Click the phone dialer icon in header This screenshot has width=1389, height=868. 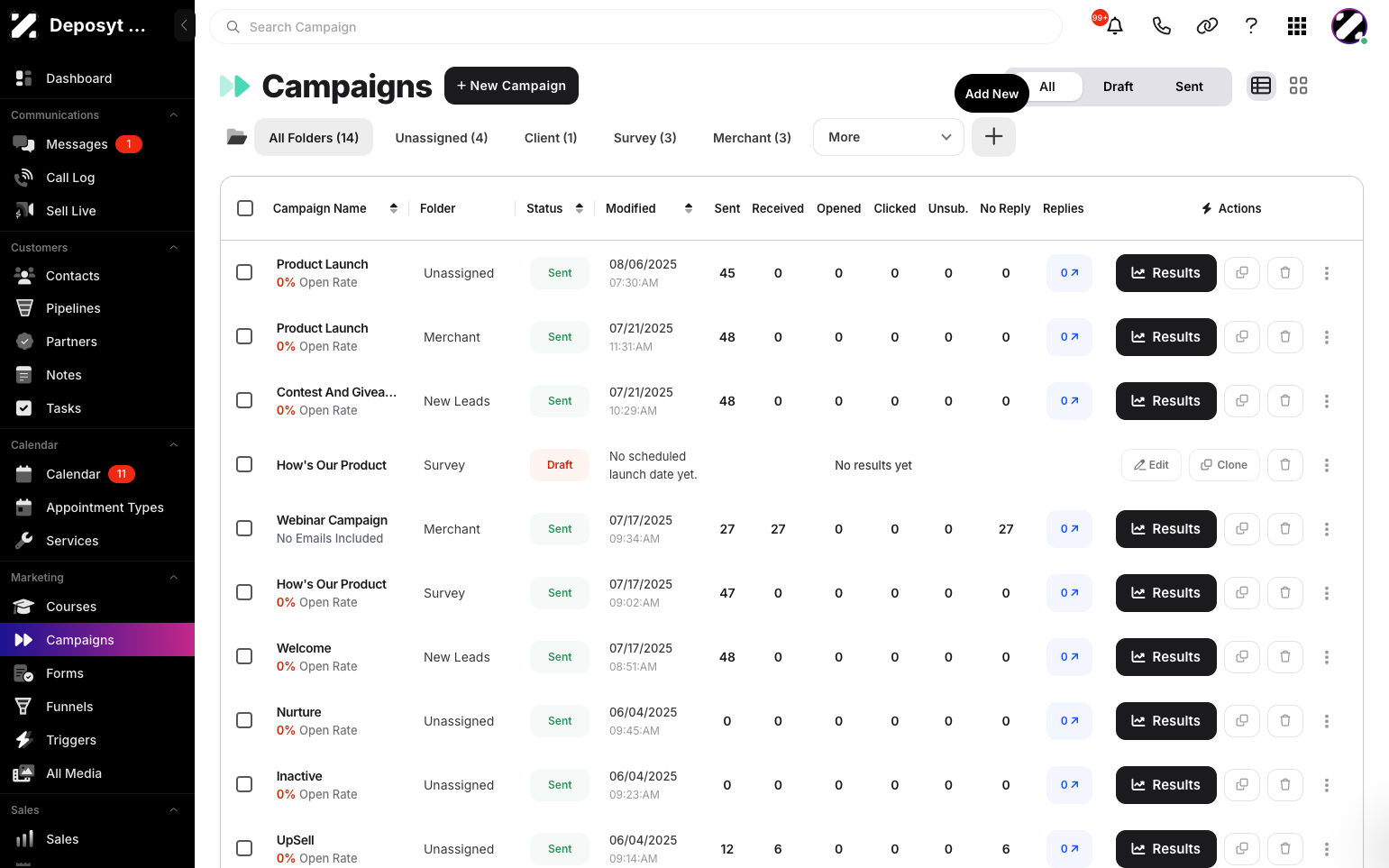1162,26
